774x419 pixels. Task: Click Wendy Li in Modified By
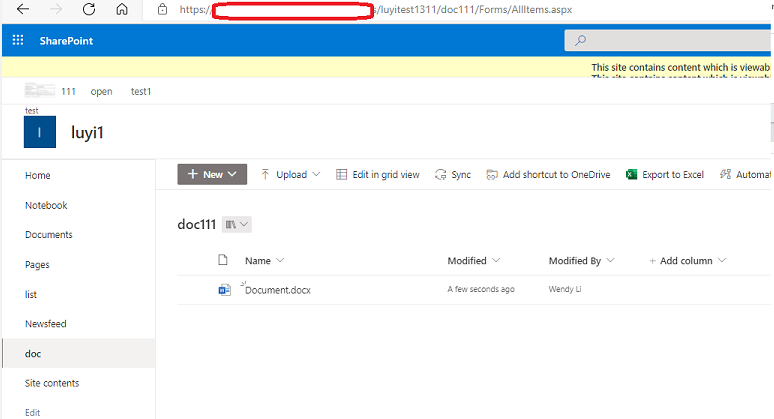[x=565, y=289]
